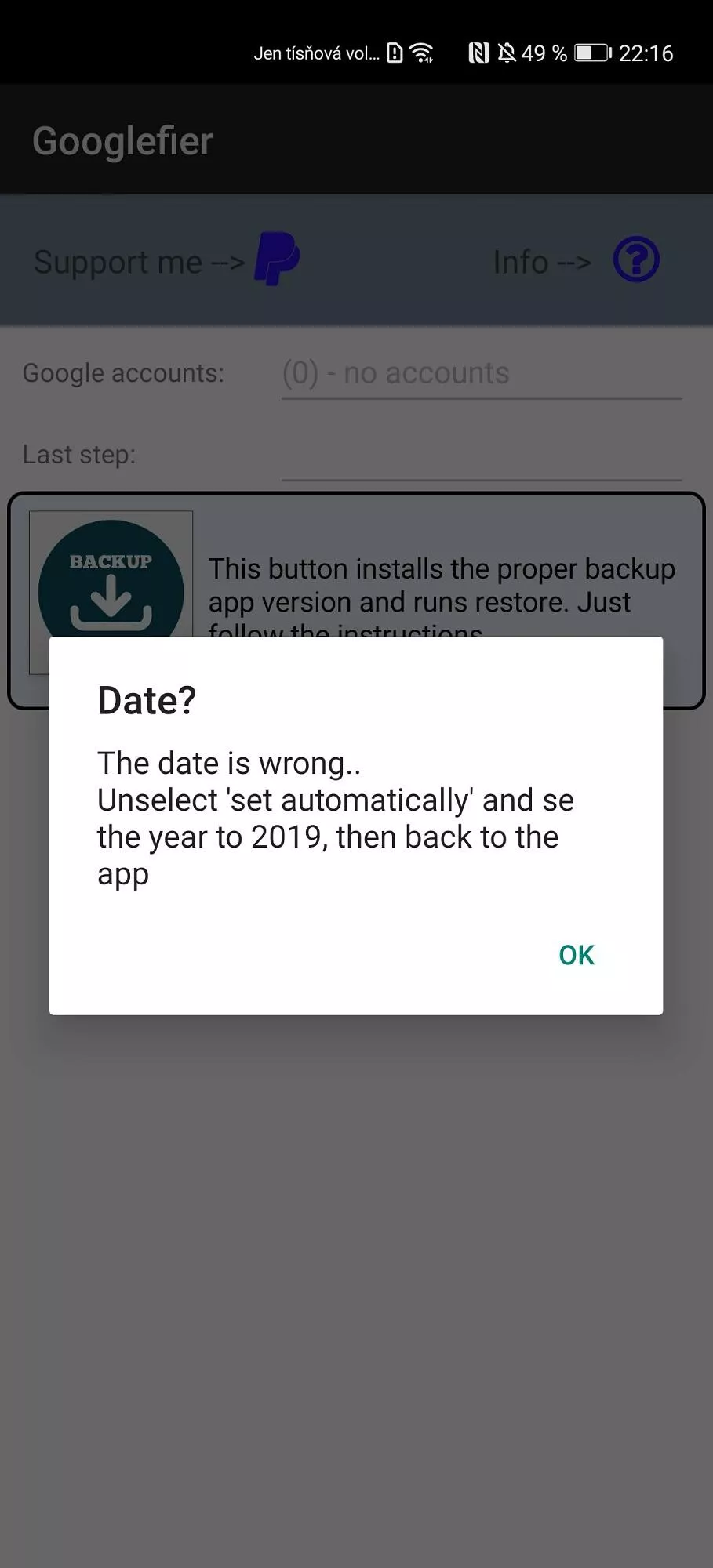
Task: Tap the Google accounts label
Action: coord(123,374)
